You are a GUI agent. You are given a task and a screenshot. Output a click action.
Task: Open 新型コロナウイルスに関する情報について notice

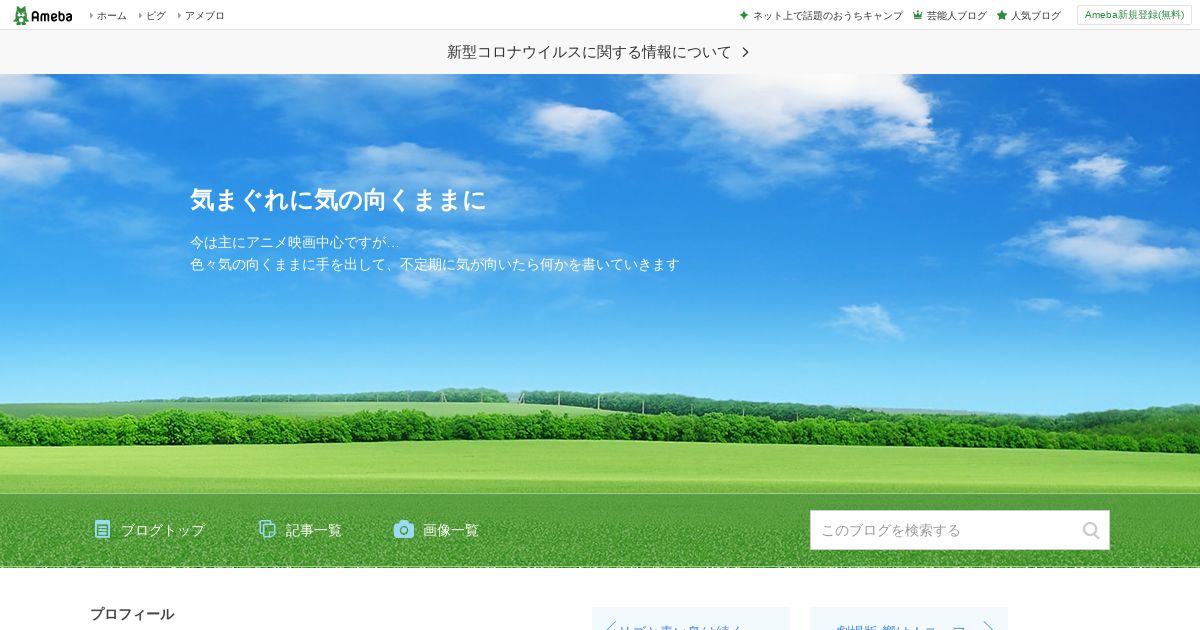point(589,52)
